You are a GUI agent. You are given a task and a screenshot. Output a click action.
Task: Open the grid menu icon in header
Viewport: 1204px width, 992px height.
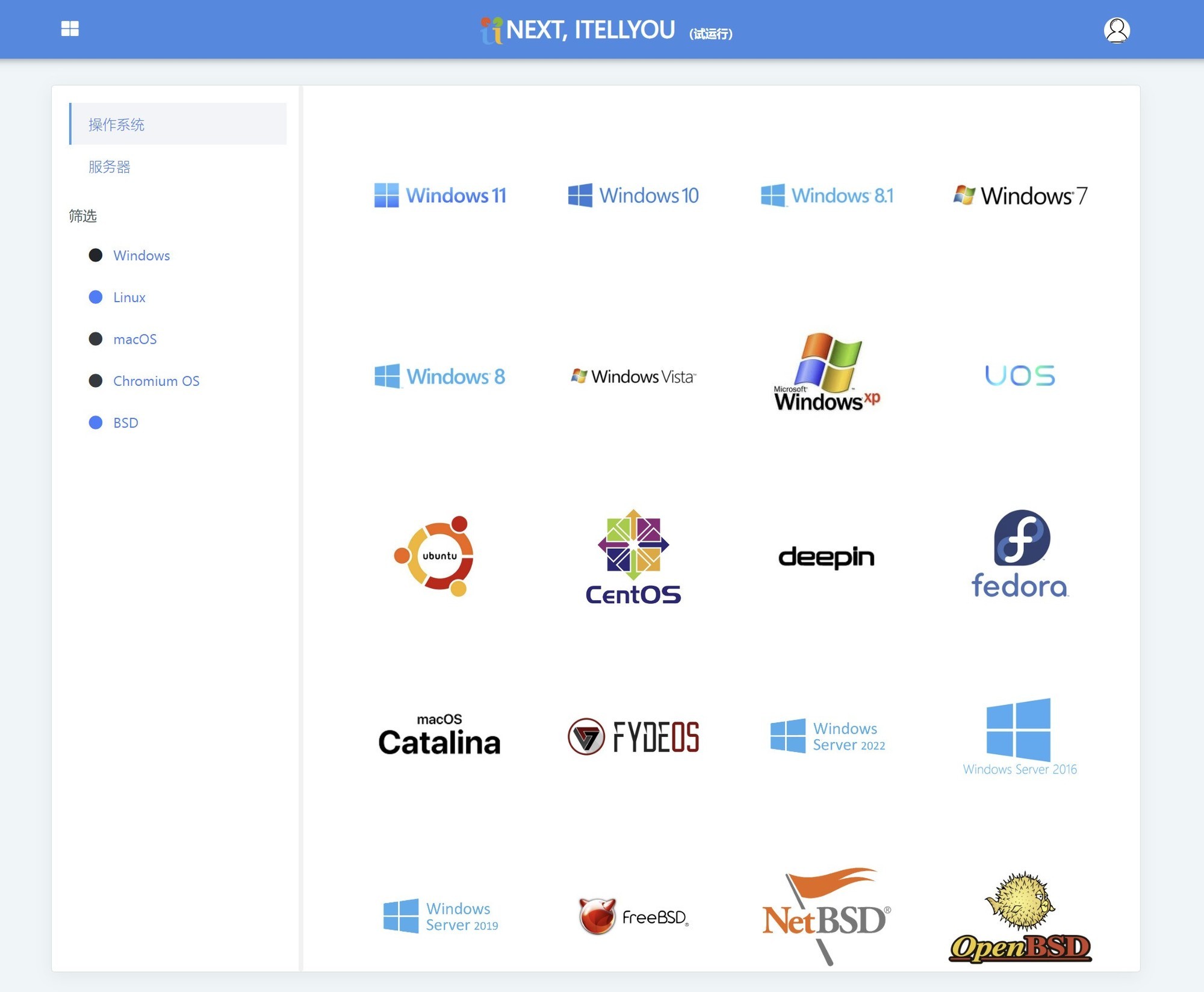click(x=70, y=29)
